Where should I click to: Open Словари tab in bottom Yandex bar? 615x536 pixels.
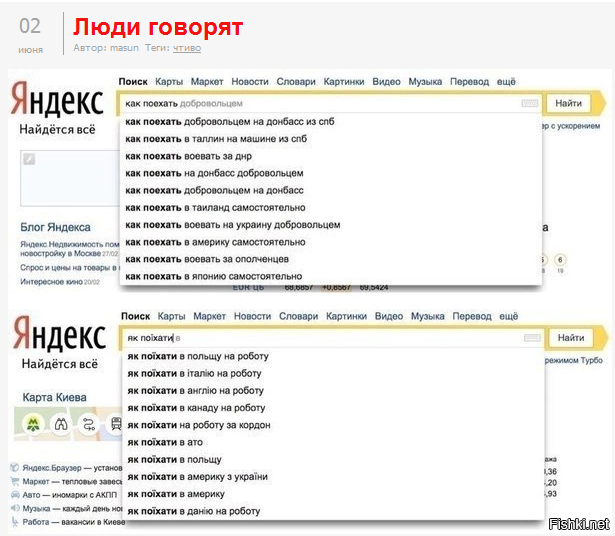tap(298, 316)
